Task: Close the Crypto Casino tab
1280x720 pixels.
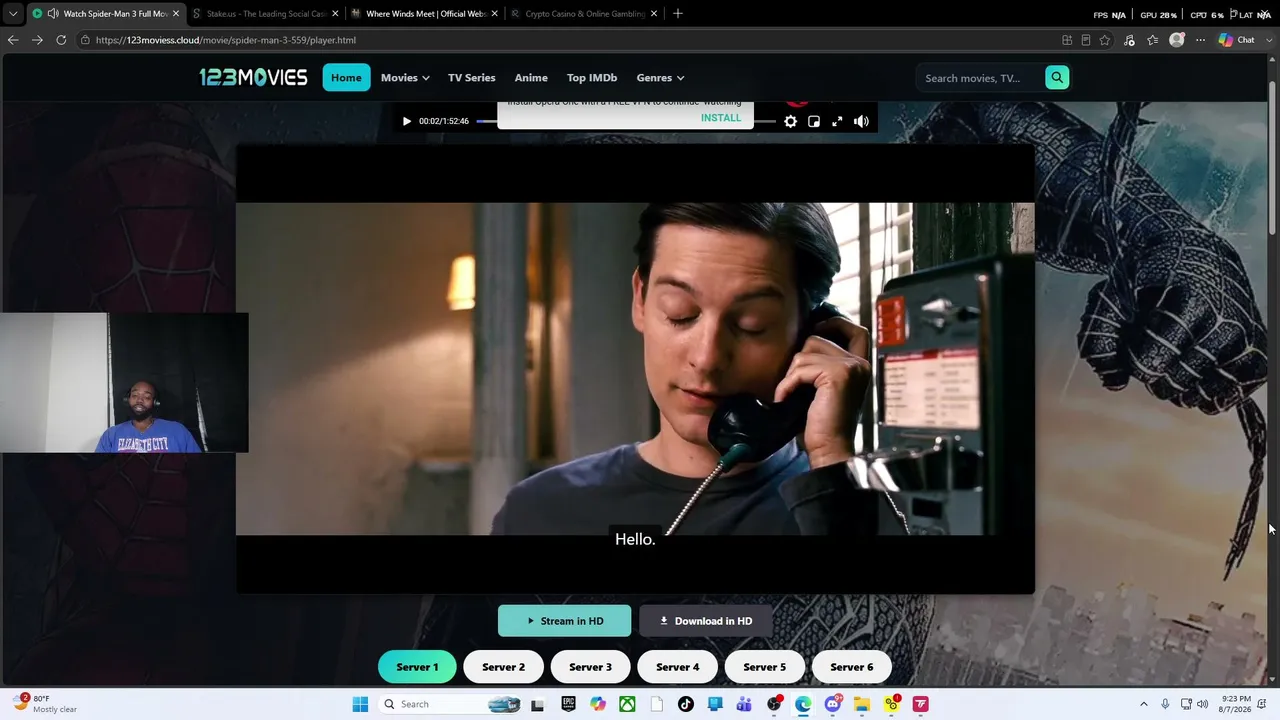Action: [x=654, y=14]
